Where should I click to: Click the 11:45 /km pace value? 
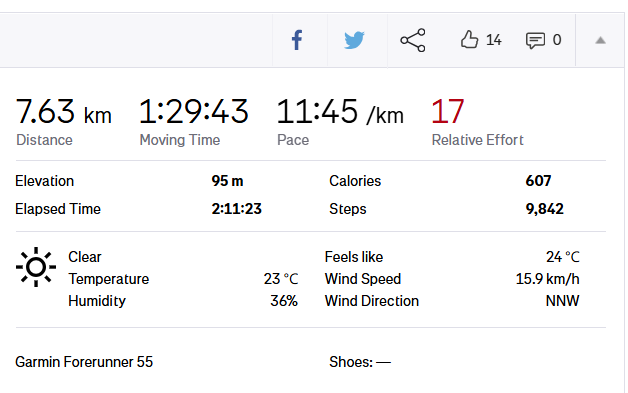[340, 112]
